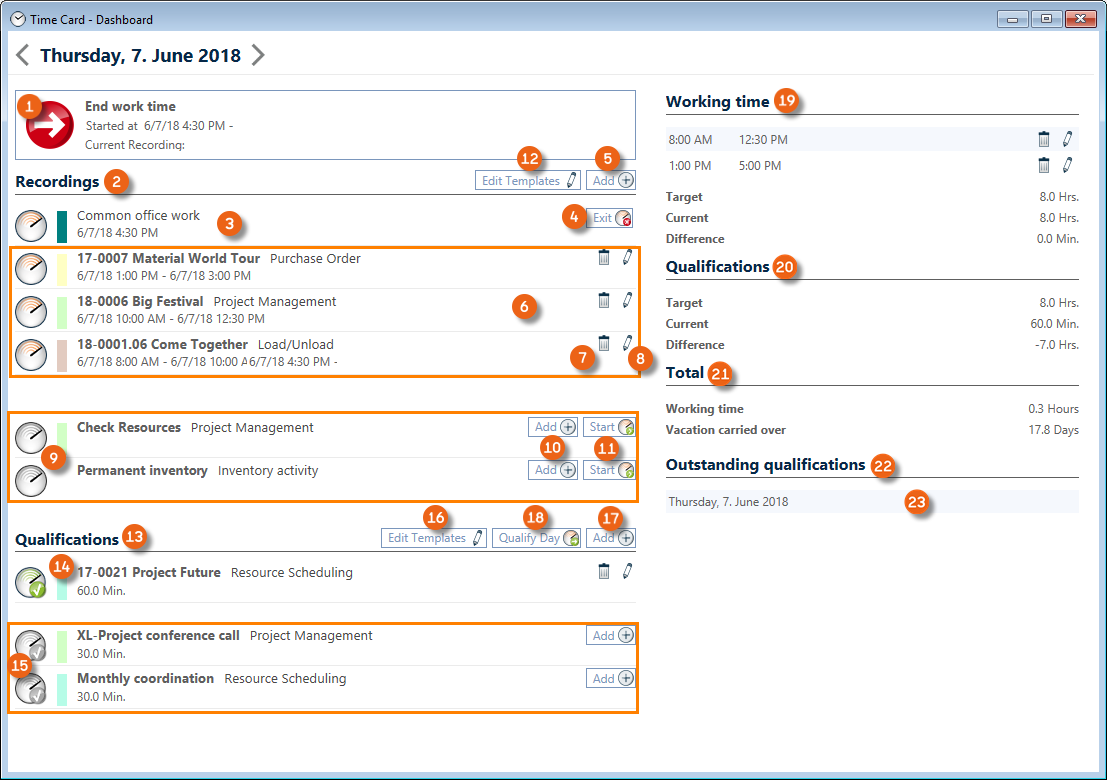Add the XL-Project conference call qualification

[611, 635]
